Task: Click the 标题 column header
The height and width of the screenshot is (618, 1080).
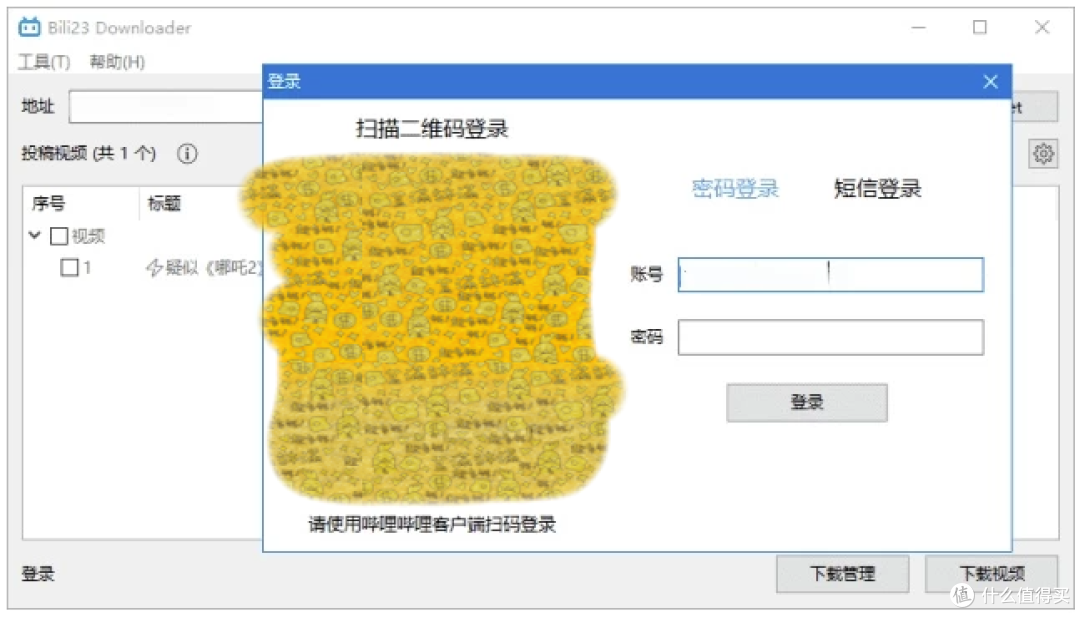Action: click(x=164, y=203)
